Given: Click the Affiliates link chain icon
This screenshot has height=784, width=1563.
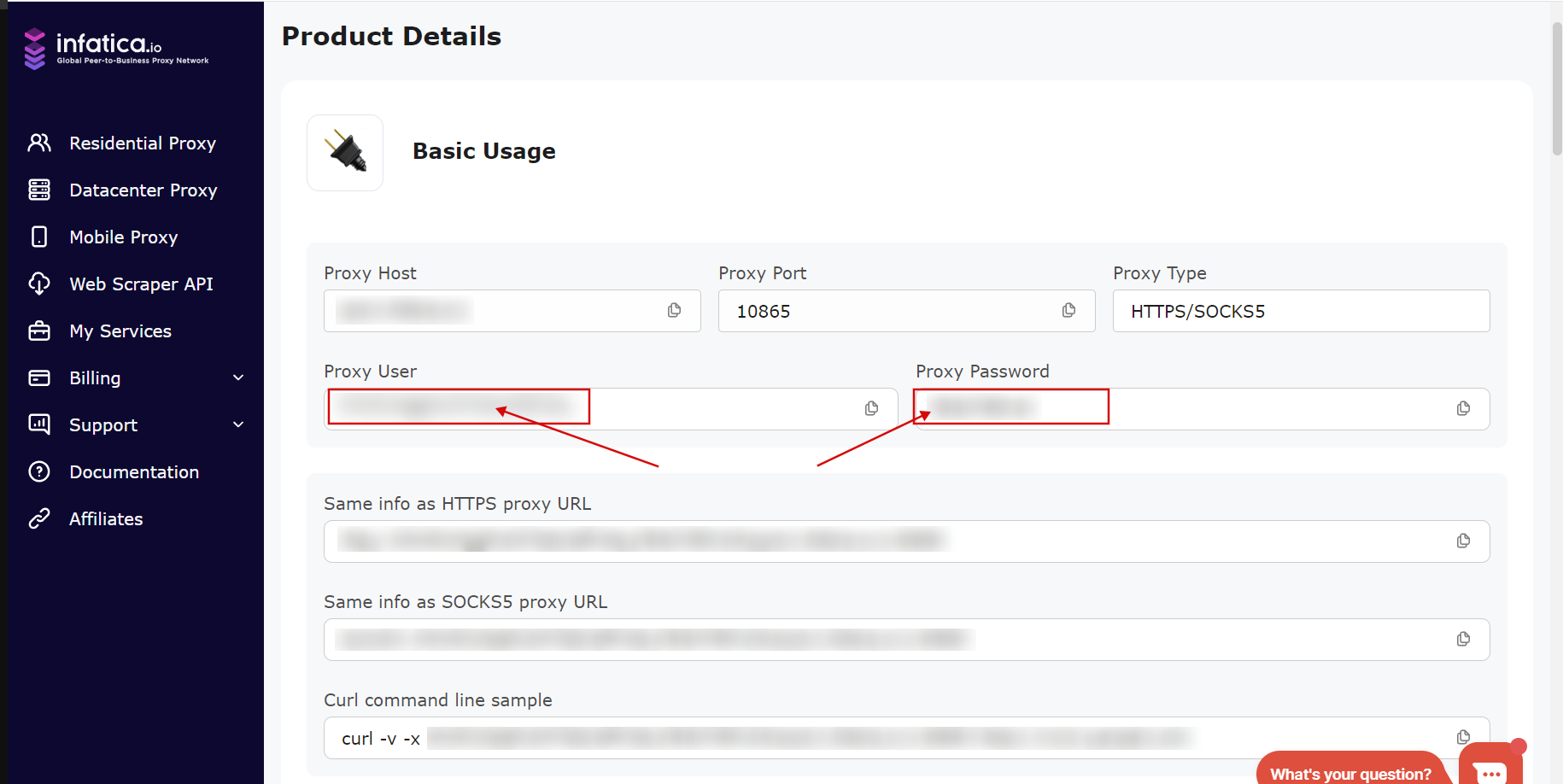Looking at the screenshot, I should click(39, 518).
